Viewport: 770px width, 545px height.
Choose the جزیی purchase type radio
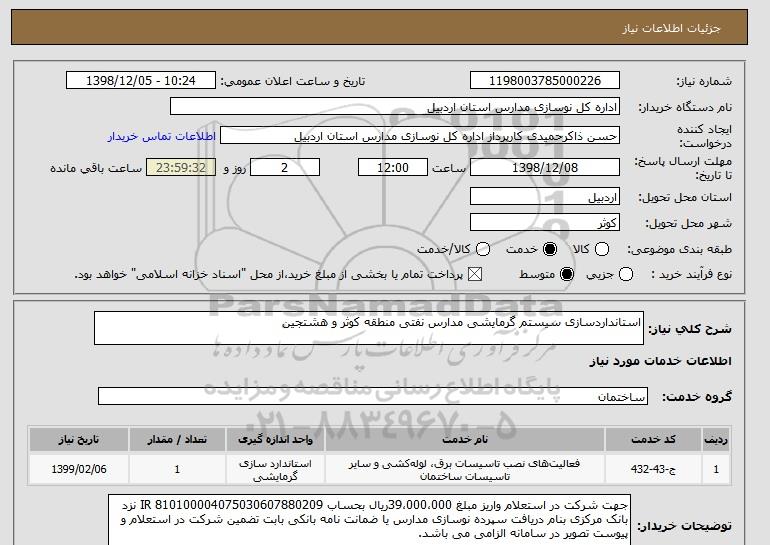pos(626,274)
